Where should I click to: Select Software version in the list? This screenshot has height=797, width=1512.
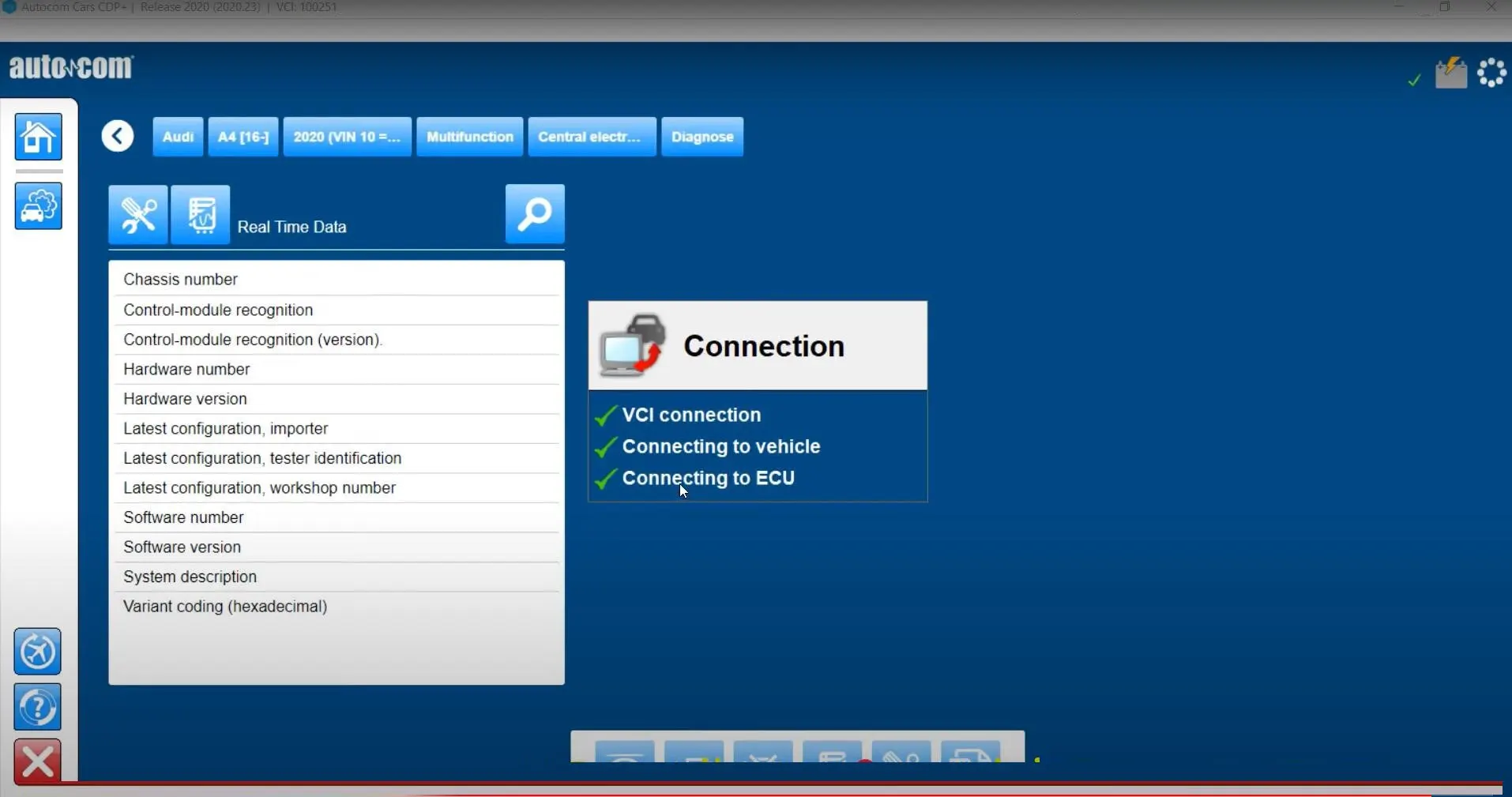click(337, 547)
